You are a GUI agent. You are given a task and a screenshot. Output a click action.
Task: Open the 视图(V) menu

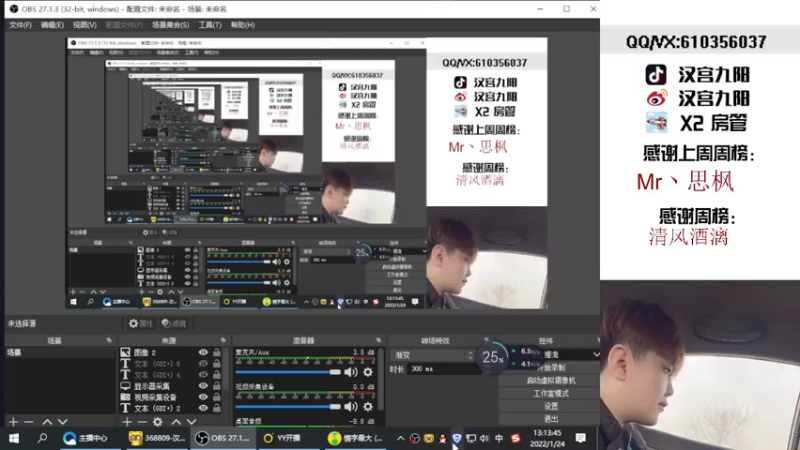84,25
